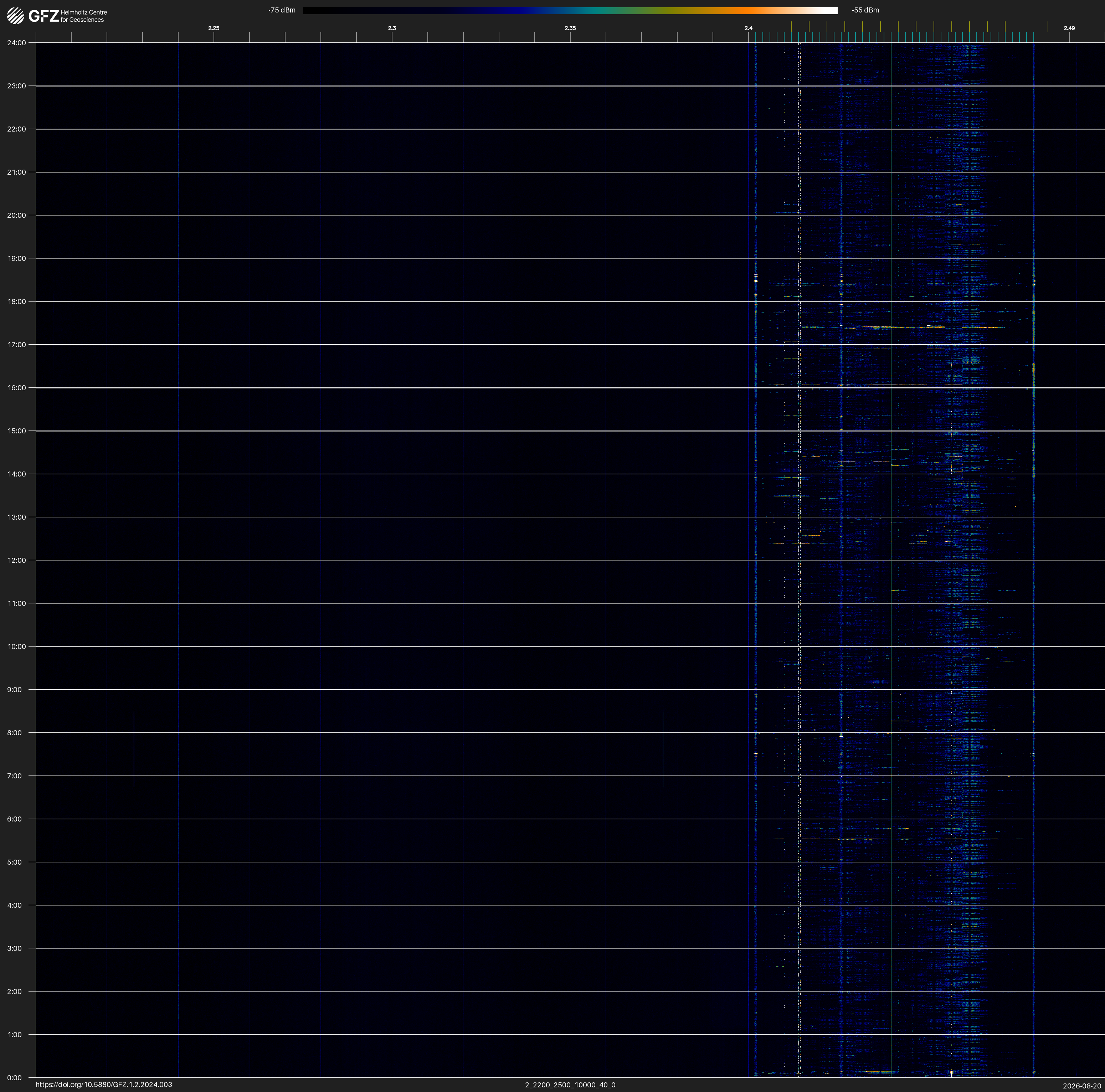Click the Helmholtz Centre for Geosciences text
Image resolution: width=1105 pixels, height=1092 pixels.
coord(83,16)
